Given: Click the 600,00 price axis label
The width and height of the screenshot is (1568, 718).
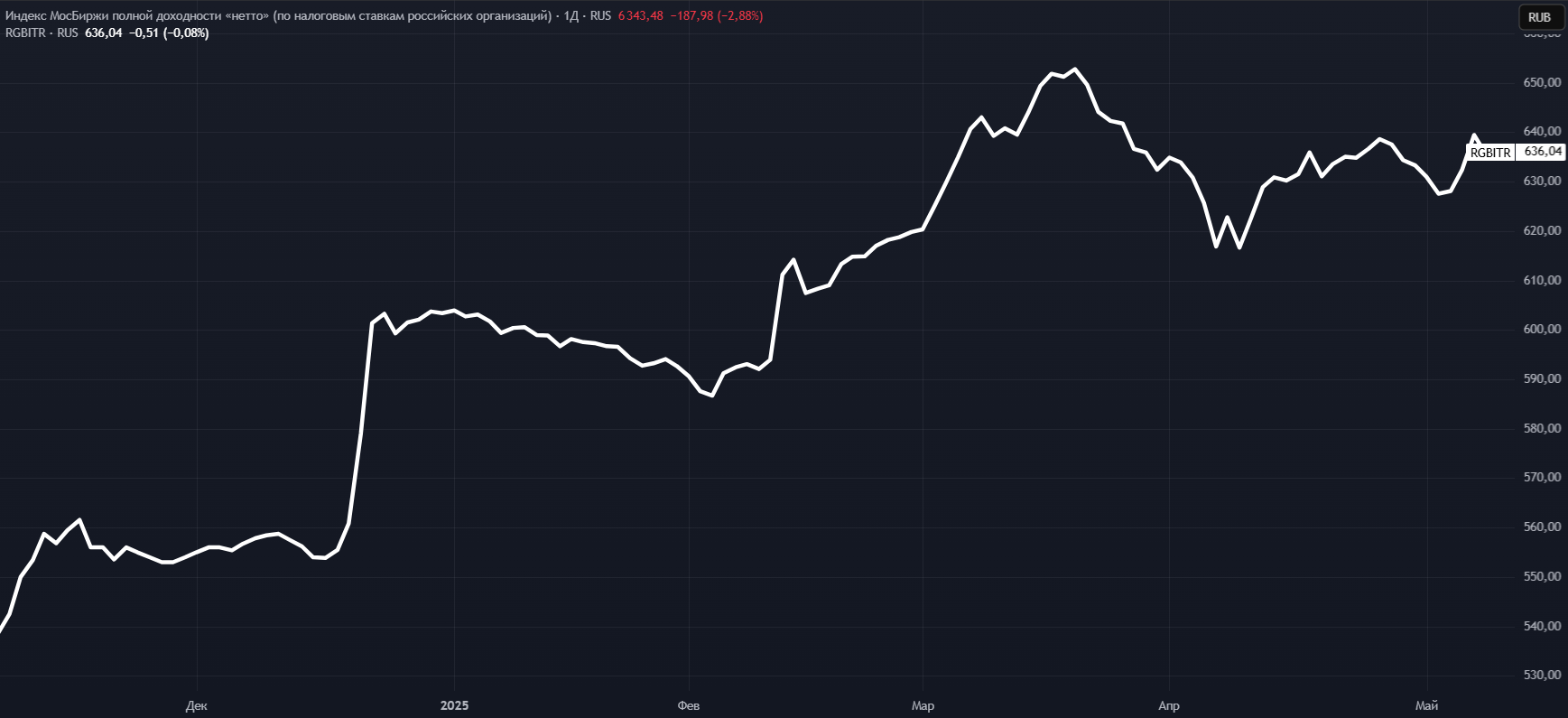Looking at the screenshot, I should (x=1542, y=330).
